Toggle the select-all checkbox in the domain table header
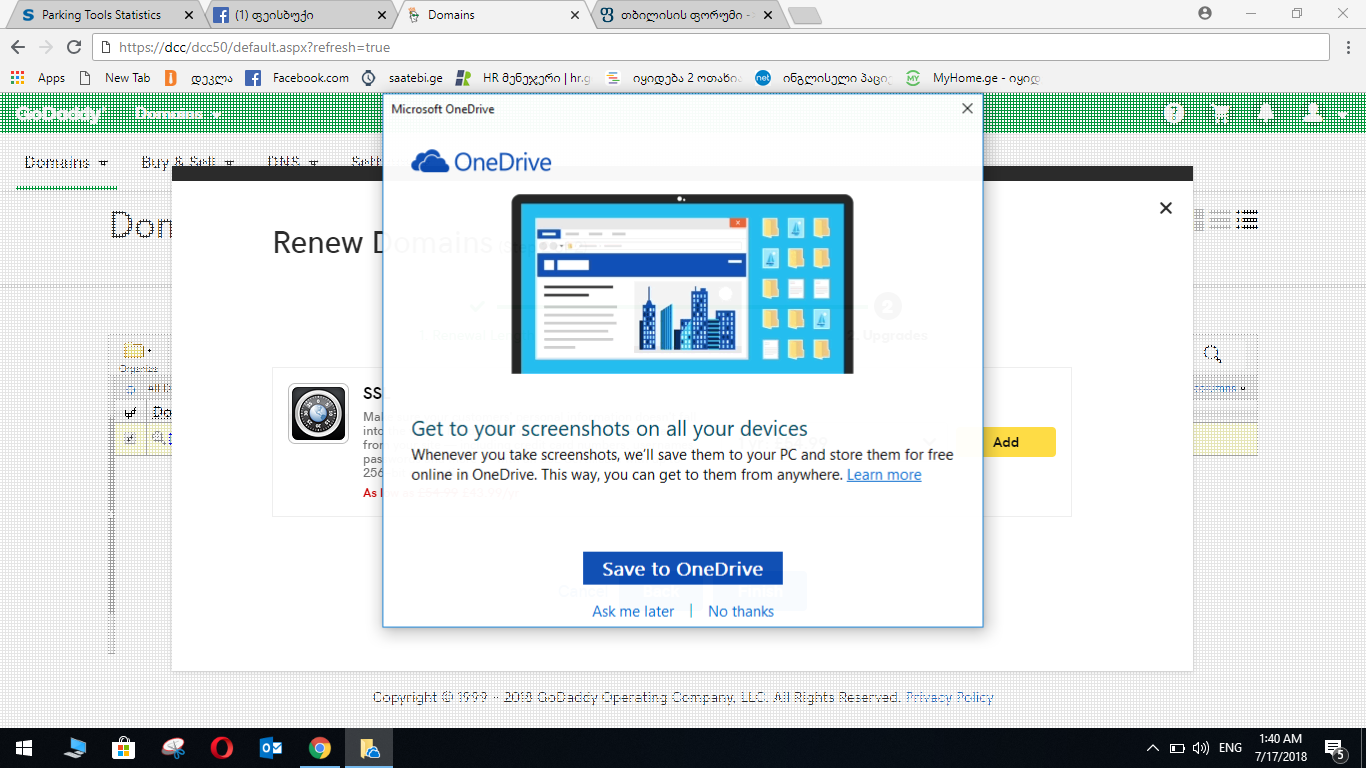The image size is (1366, 768). tap(130, 412)
